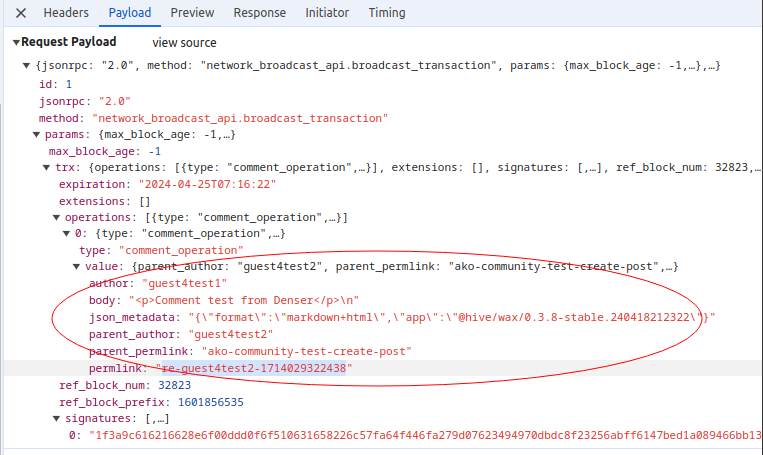Switch to the Headers tab
The height and width of the screenshot is (455, 763).
[66, 13]
